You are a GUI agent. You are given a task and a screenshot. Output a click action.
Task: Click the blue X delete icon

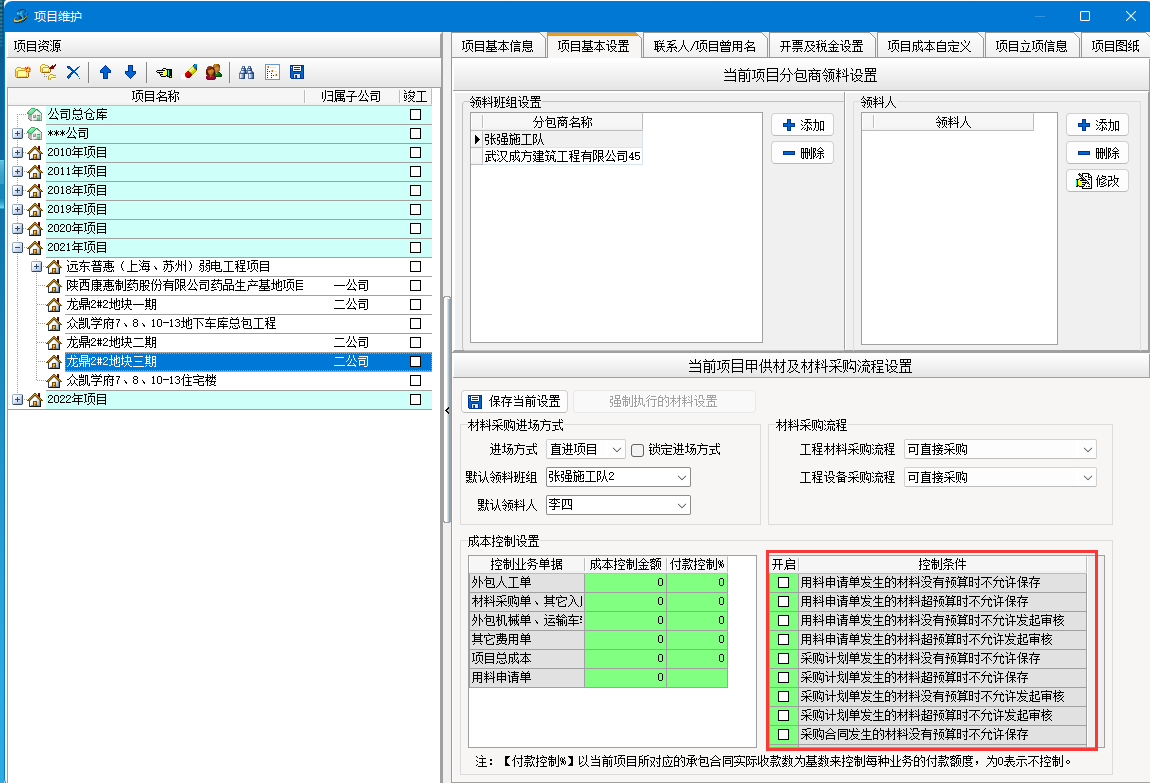pyautogui.click(x=73, y=72)
